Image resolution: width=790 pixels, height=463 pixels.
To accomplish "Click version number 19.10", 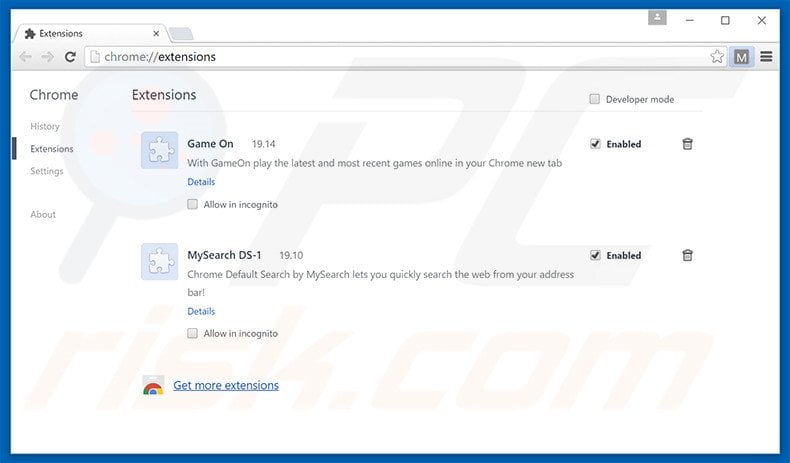I will pyautogui.click(x=291, y=255).
